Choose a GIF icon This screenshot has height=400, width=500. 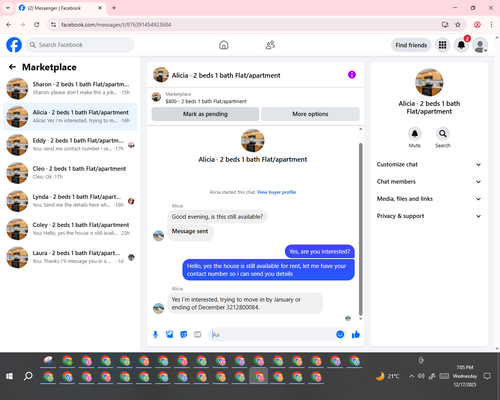click(x=198, y=334)
